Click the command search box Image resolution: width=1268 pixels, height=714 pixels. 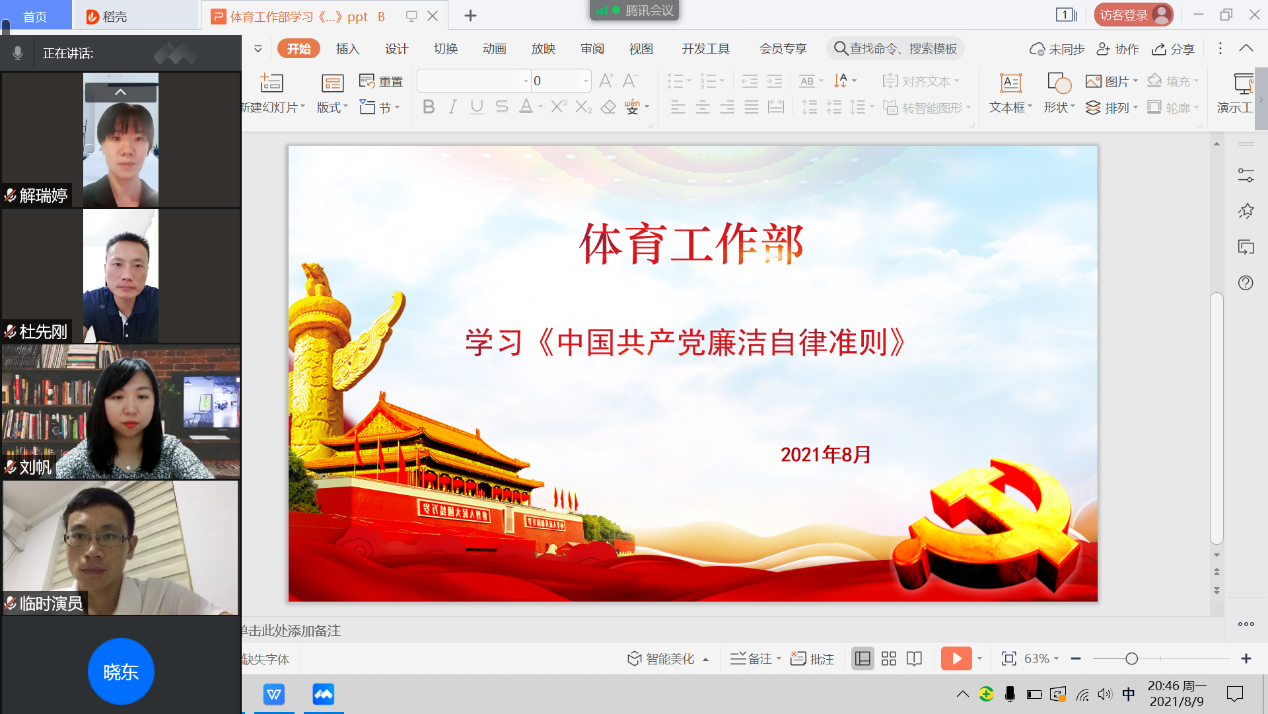[896, 48]
